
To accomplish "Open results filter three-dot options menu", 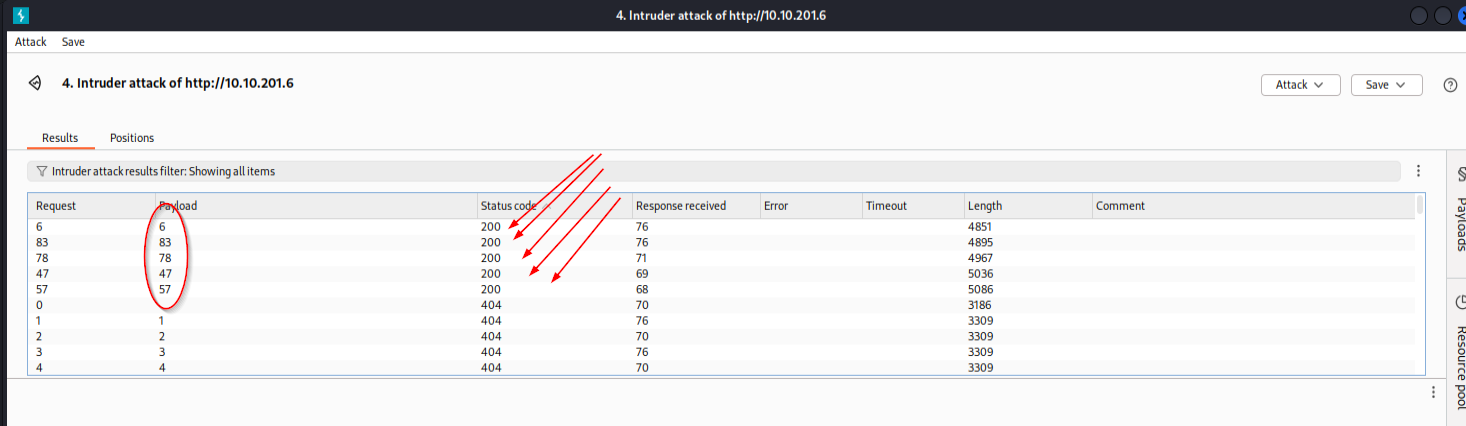I will click(1418, 171).
